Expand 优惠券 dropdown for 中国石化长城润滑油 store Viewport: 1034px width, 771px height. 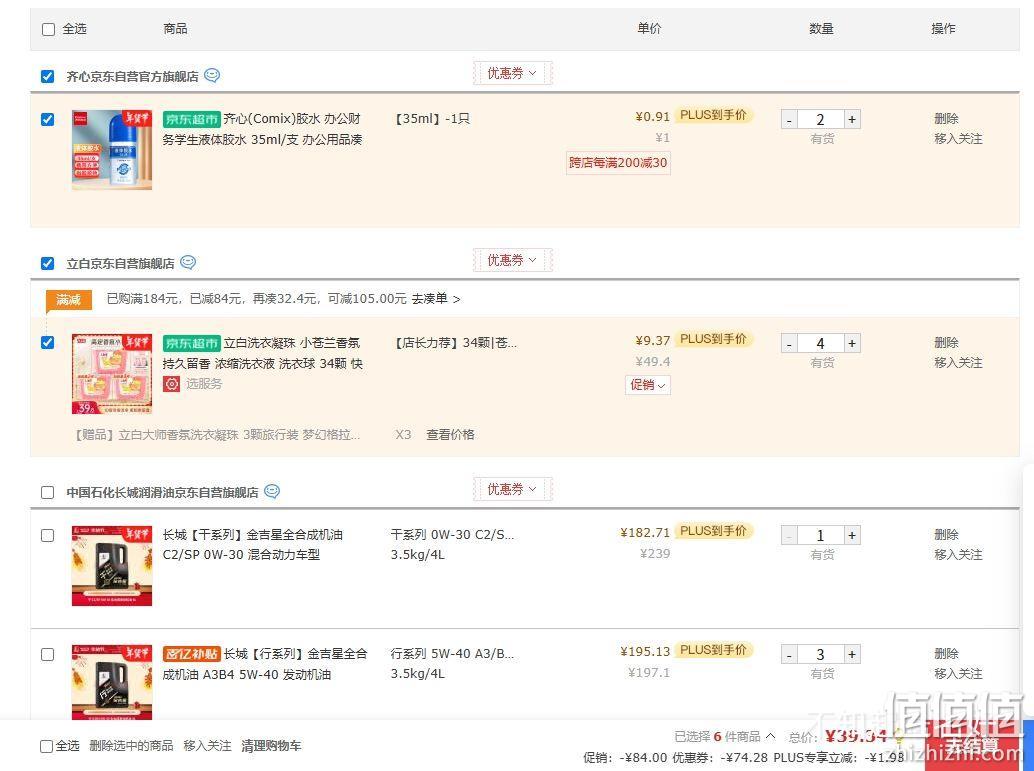[512, 489]
